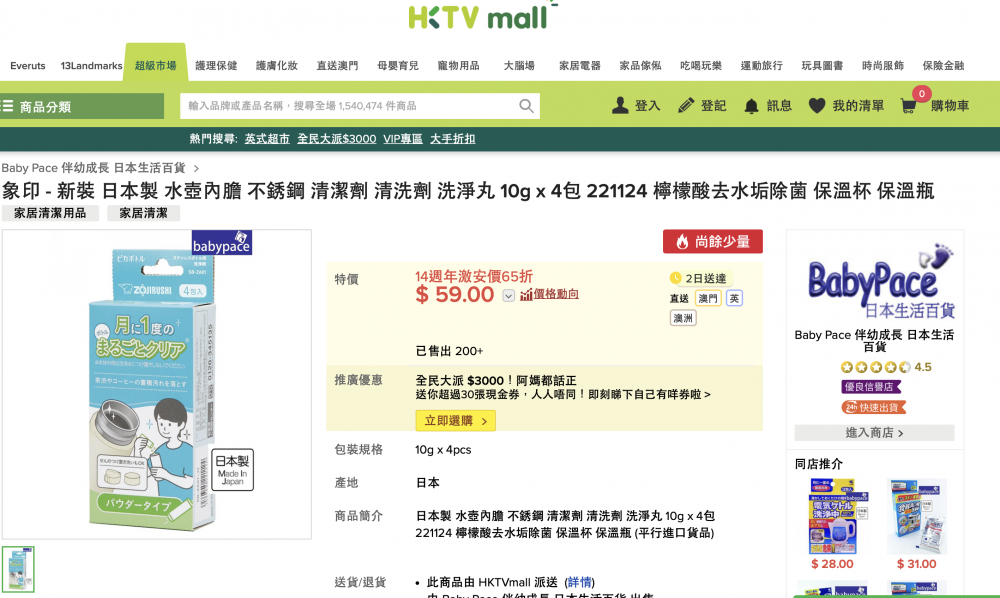Viewport: 1000px width, 598px height.
Task: Open the $28.00 recommended product
Action: (832, 524)
